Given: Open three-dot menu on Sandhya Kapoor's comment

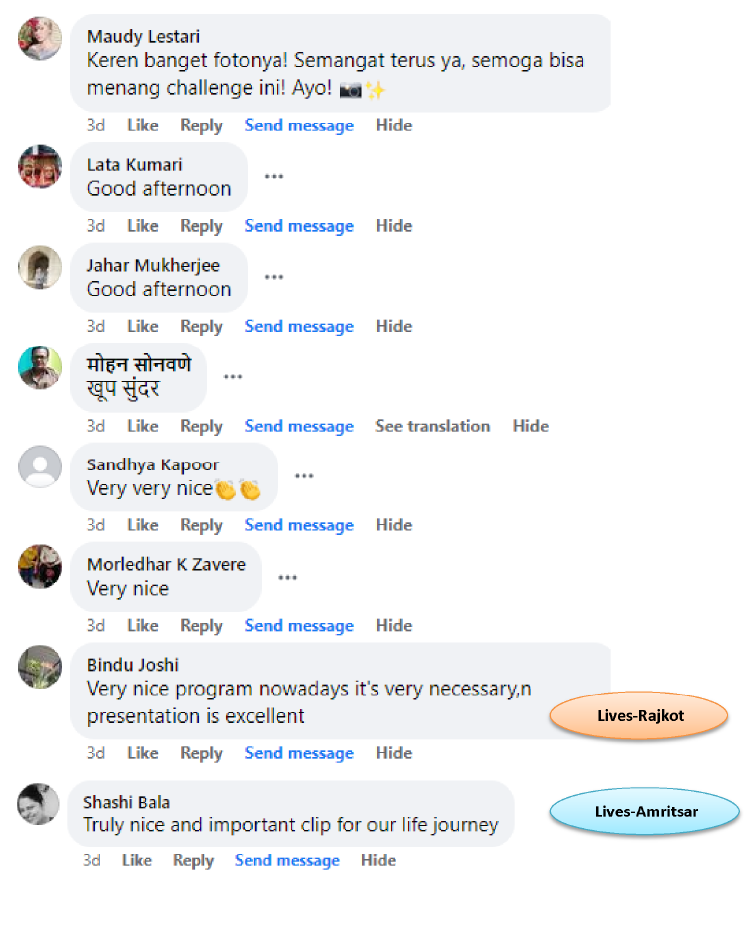Looking at the screenshot, I should click(x=304, y=476).
